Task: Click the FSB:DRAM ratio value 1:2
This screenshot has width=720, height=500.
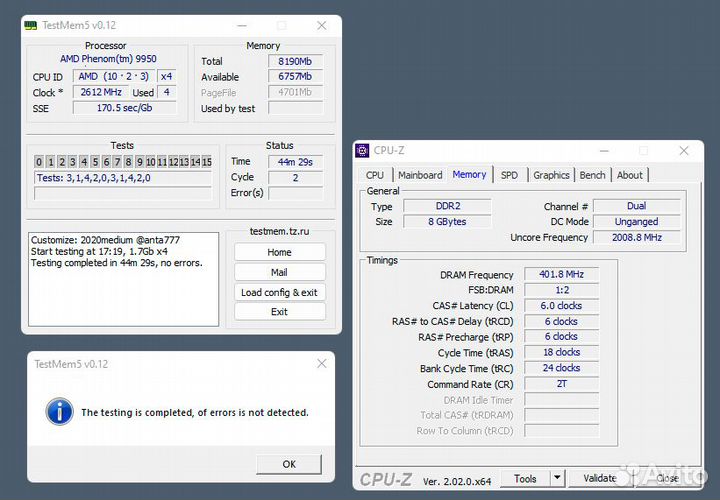Action: [562, 290]
